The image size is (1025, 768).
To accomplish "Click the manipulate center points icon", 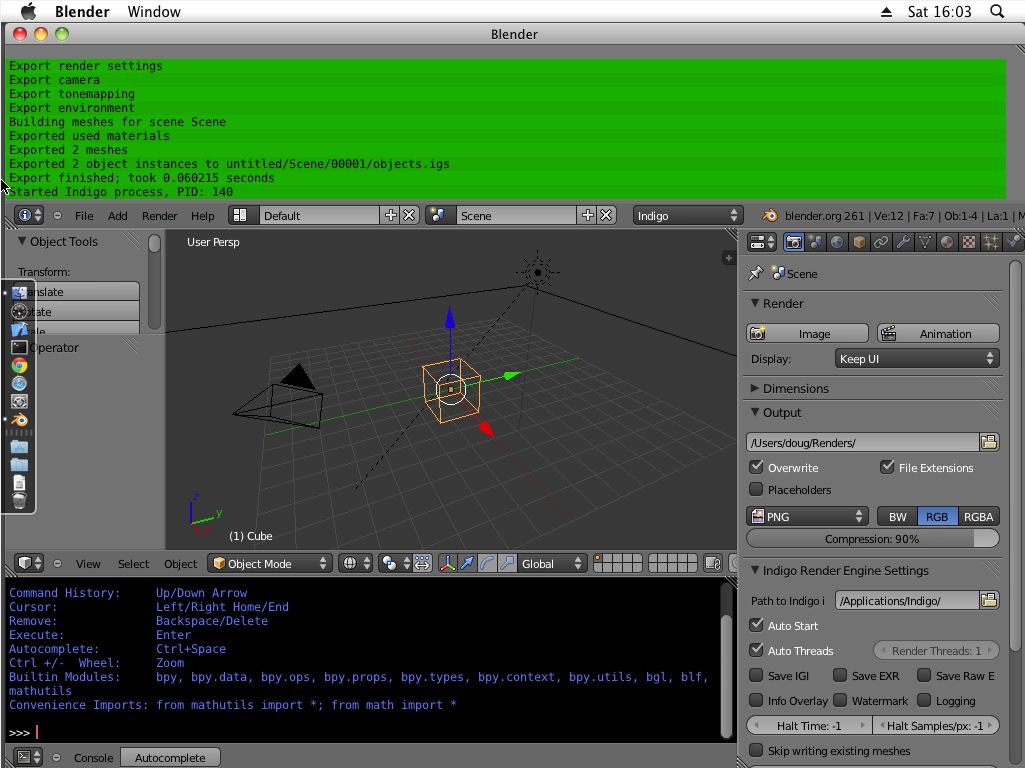I will click(422, 563).
